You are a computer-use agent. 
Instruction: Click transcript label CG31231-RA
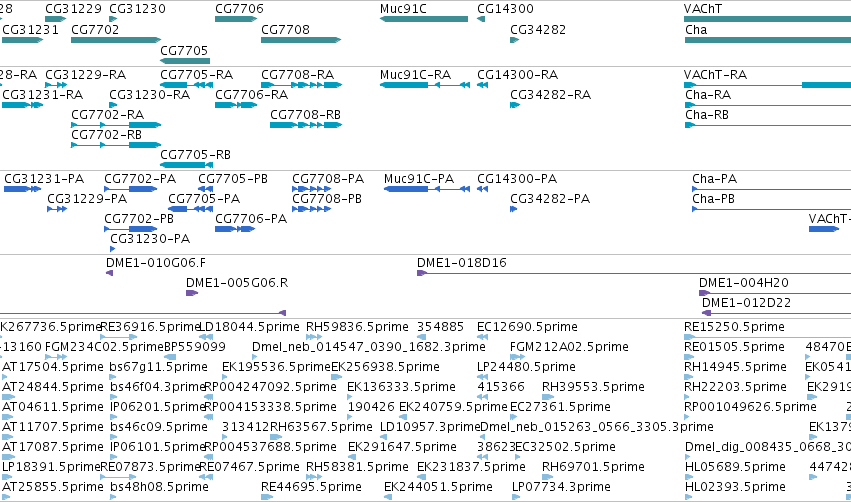[43, 94]
